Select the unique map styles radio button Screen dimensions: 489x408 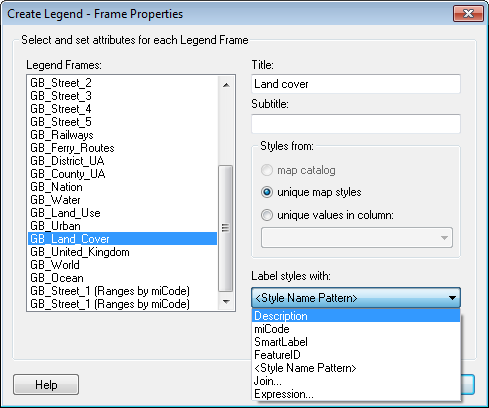pos(267,192)
